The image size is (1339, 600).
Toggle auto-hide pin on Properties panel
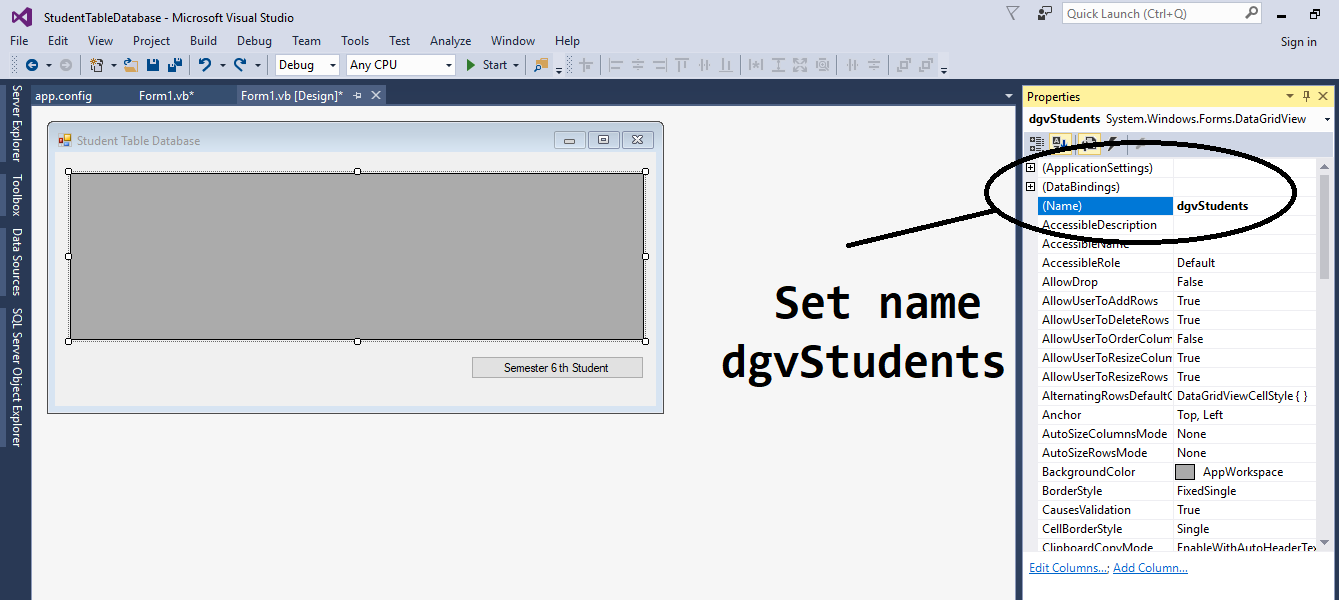[x=1306, y=96]
